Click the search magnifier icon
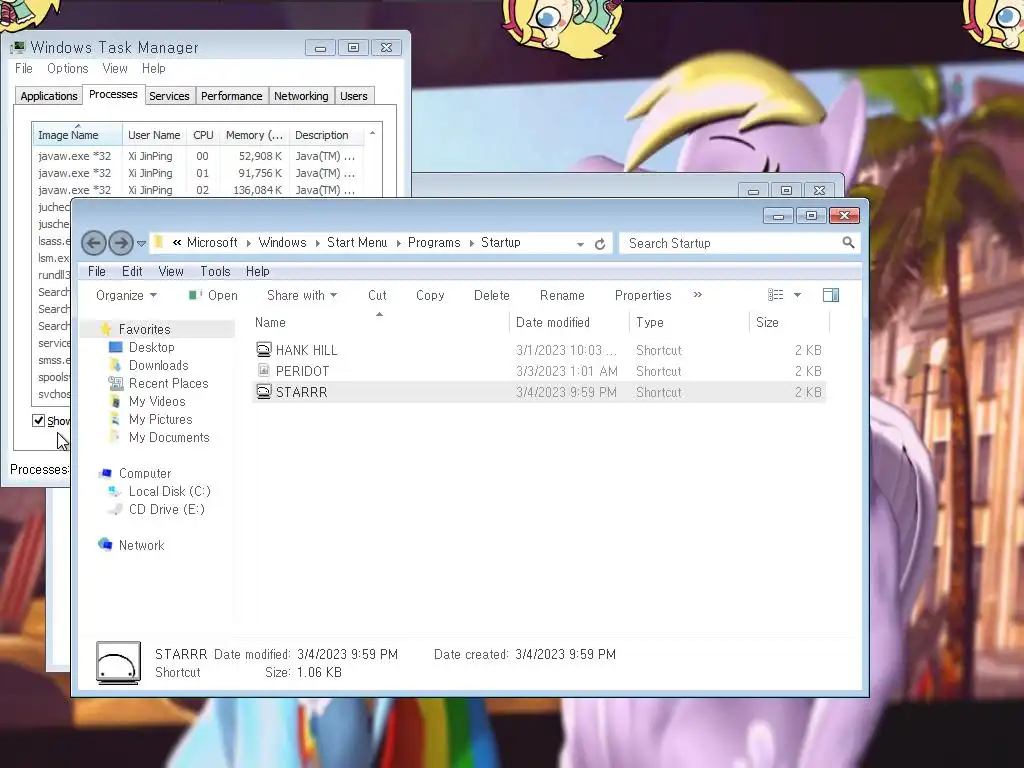 click(x=848, y=243)
